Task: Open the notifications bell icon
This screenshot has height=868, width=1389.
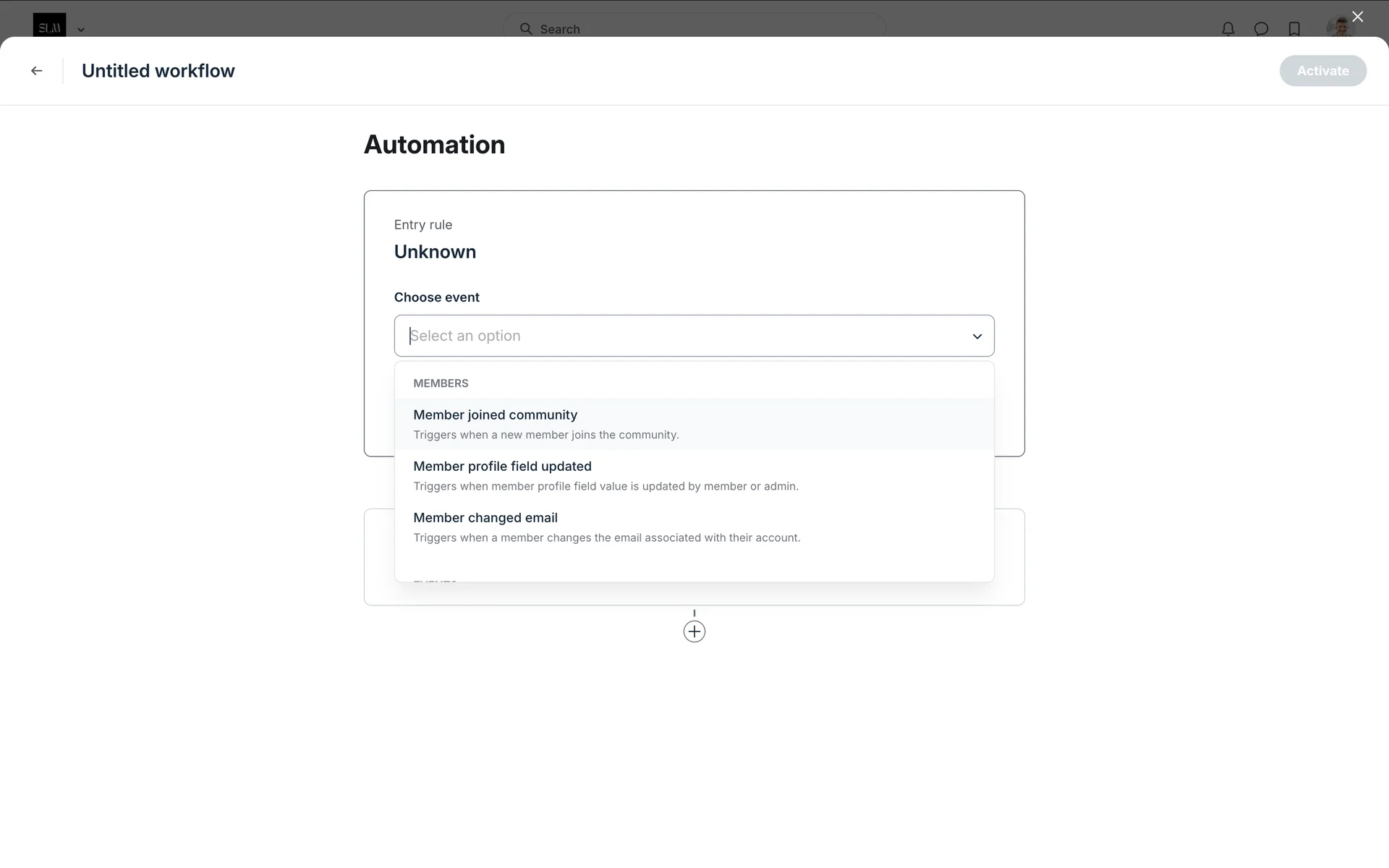Action: tap(1228, 29)
